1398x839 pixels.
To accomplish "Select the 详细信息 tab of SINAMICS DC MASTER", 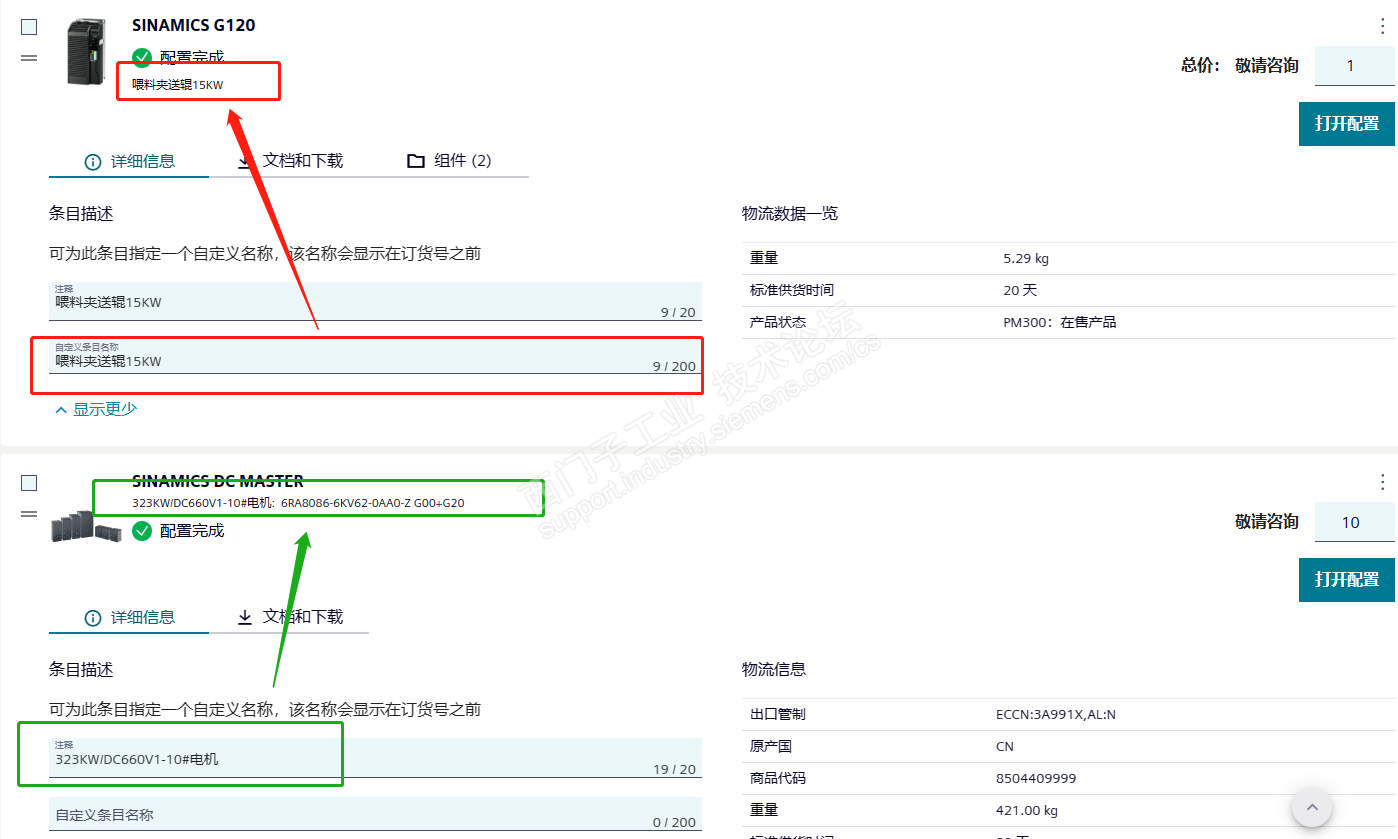I will [x=129, y=617].
